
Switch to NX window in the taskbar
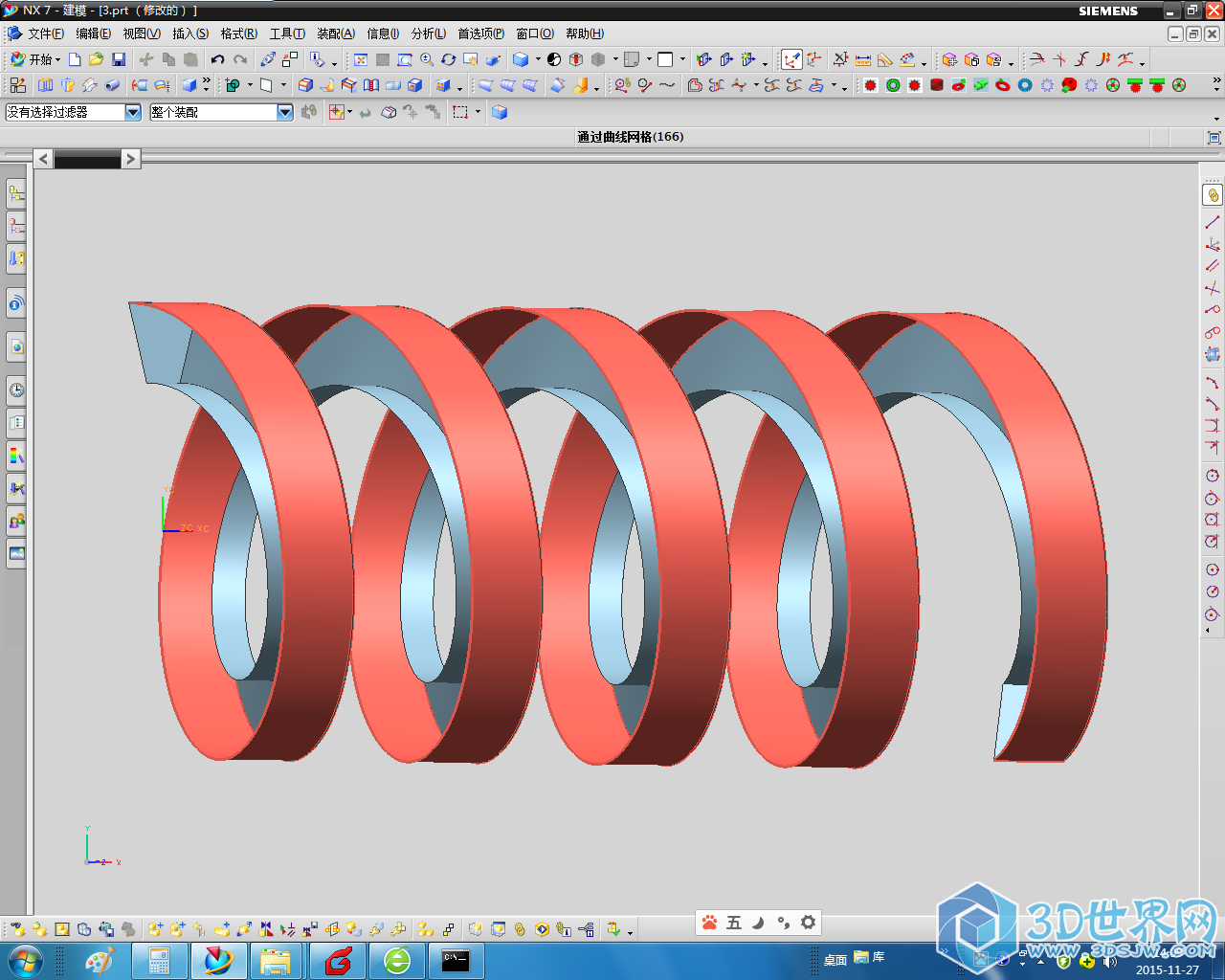[219, 961]
